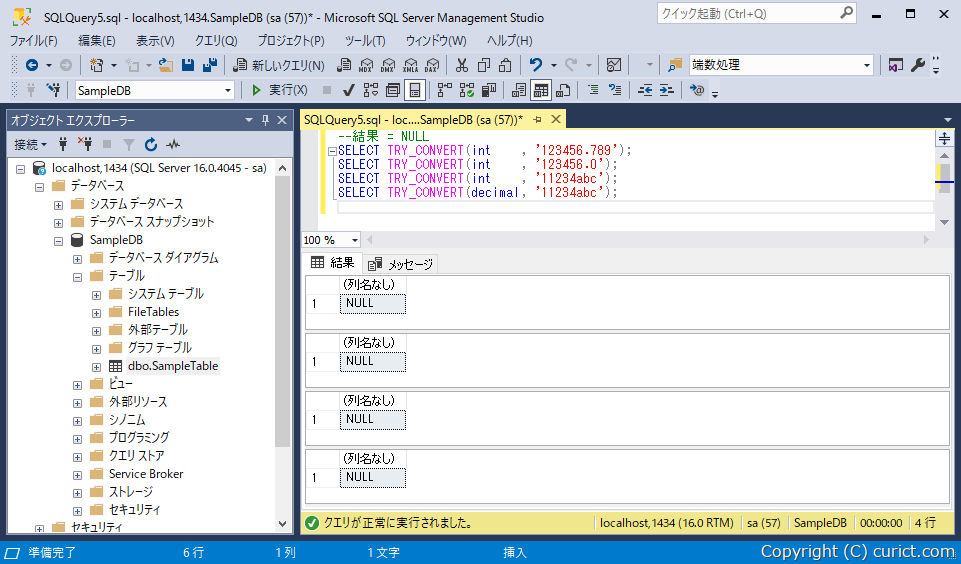
Task: Click the Navigate Backward arrow icon
Action: pyautogui.click(x=32, y=65)
